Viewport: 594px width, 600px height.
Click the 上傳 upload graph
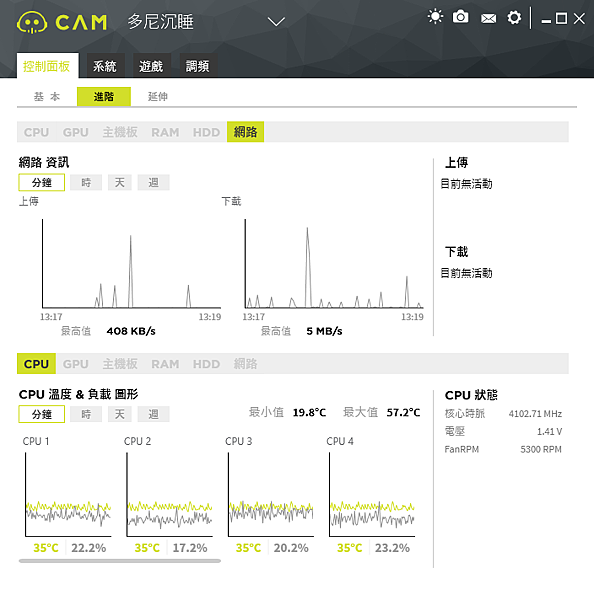(131, 264)
